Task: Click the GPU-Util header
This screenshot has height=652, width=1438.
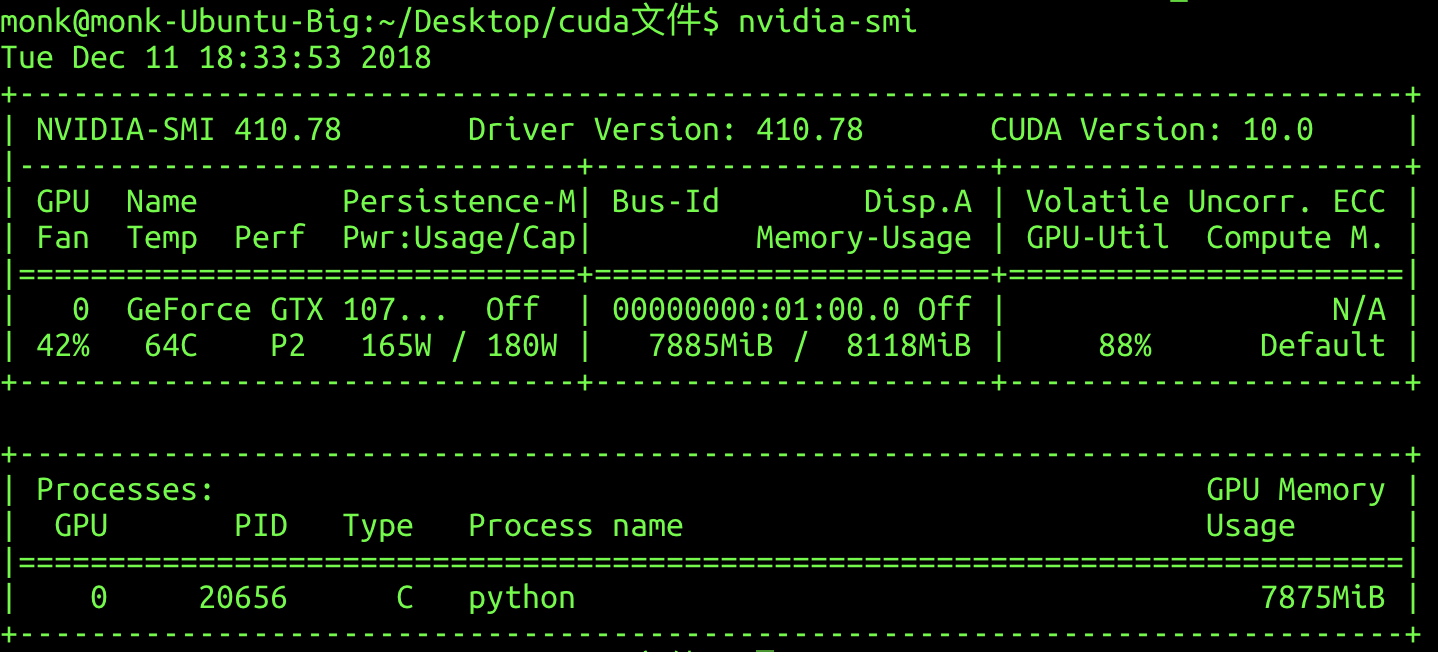Action: click(1097, 238)
